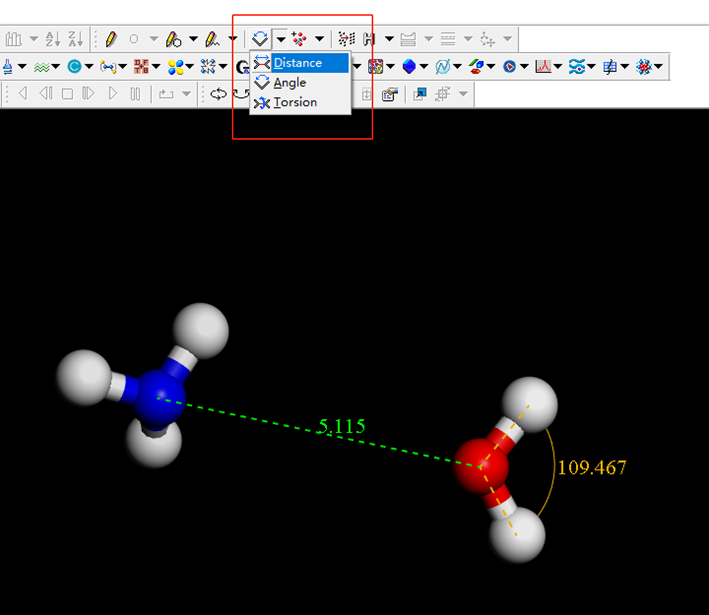Click the sort ascending A-Z icon
This screenshot has width=709, height=615.
coord(53,40)
